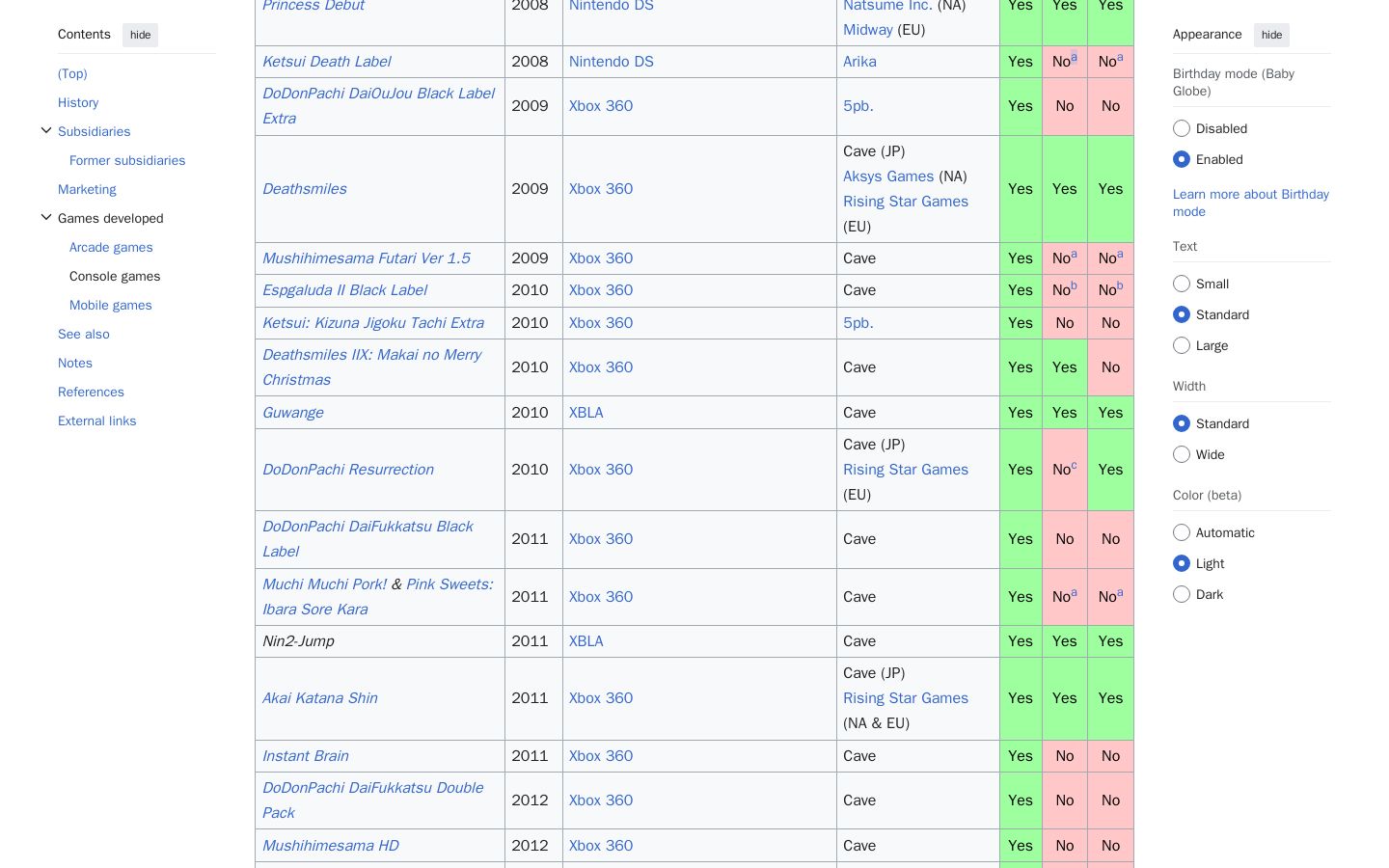Go to Subsidiaries section link
The image size is (1389, 868).
pyautogui.click(x=94, y=131)
